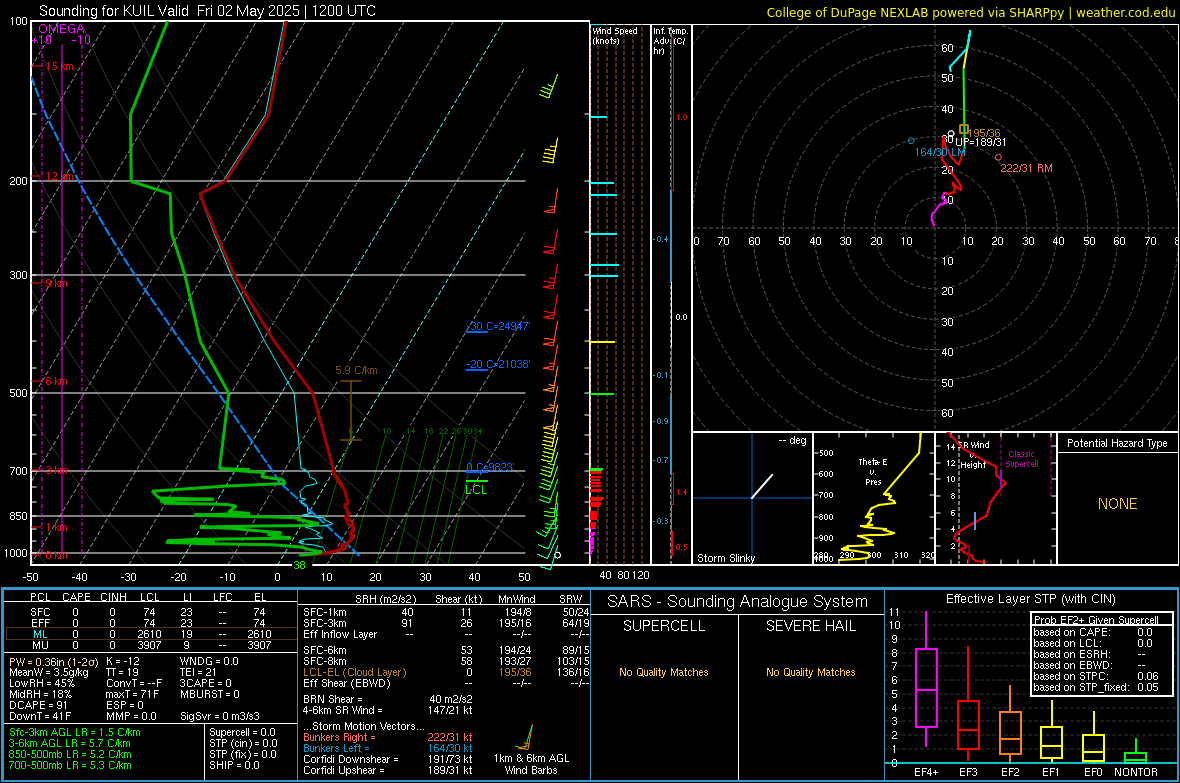Click the PW = 0.36in value
Viewport: 1180px width, 783px height.
click(53, 661)
